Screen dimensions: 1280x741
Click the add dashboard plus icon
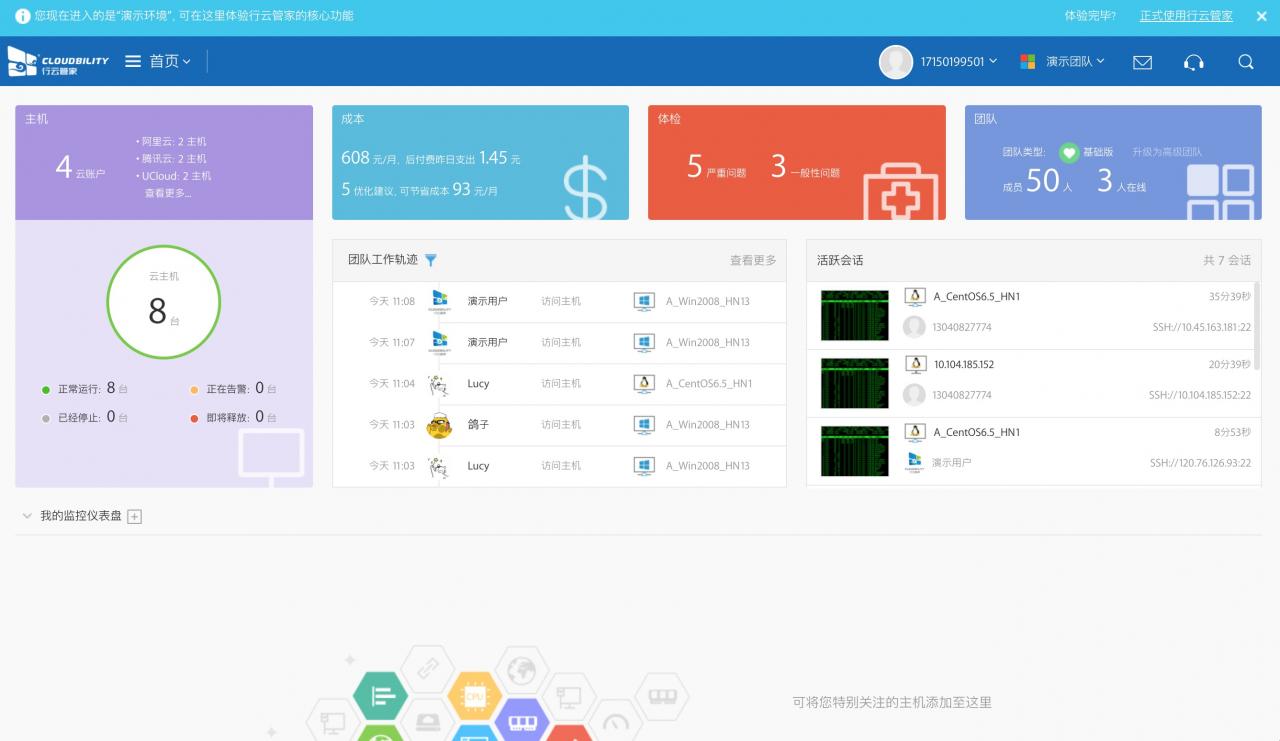coord(135,517)
